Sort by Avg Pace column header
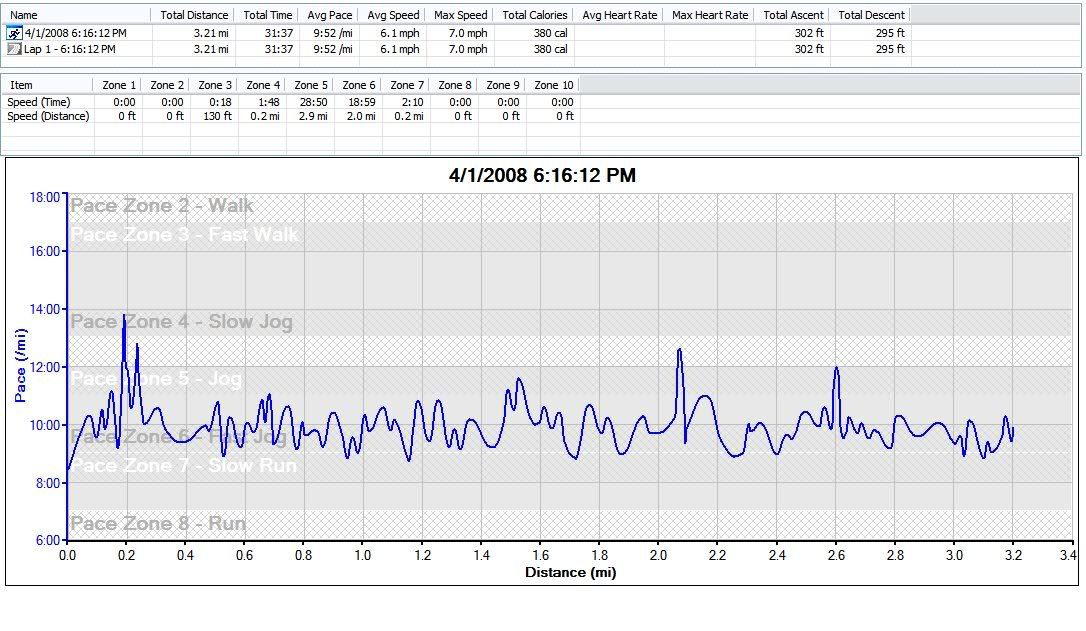Viewport: 1086px width, 631px height. click(330, 15)
